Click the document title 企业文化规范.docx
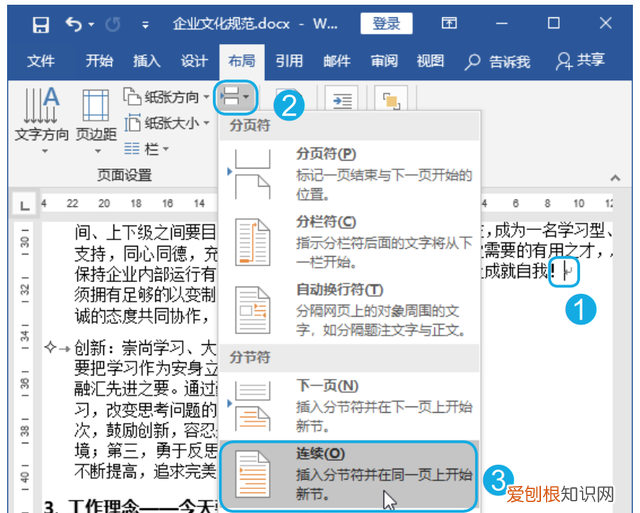 pos(231,24)
